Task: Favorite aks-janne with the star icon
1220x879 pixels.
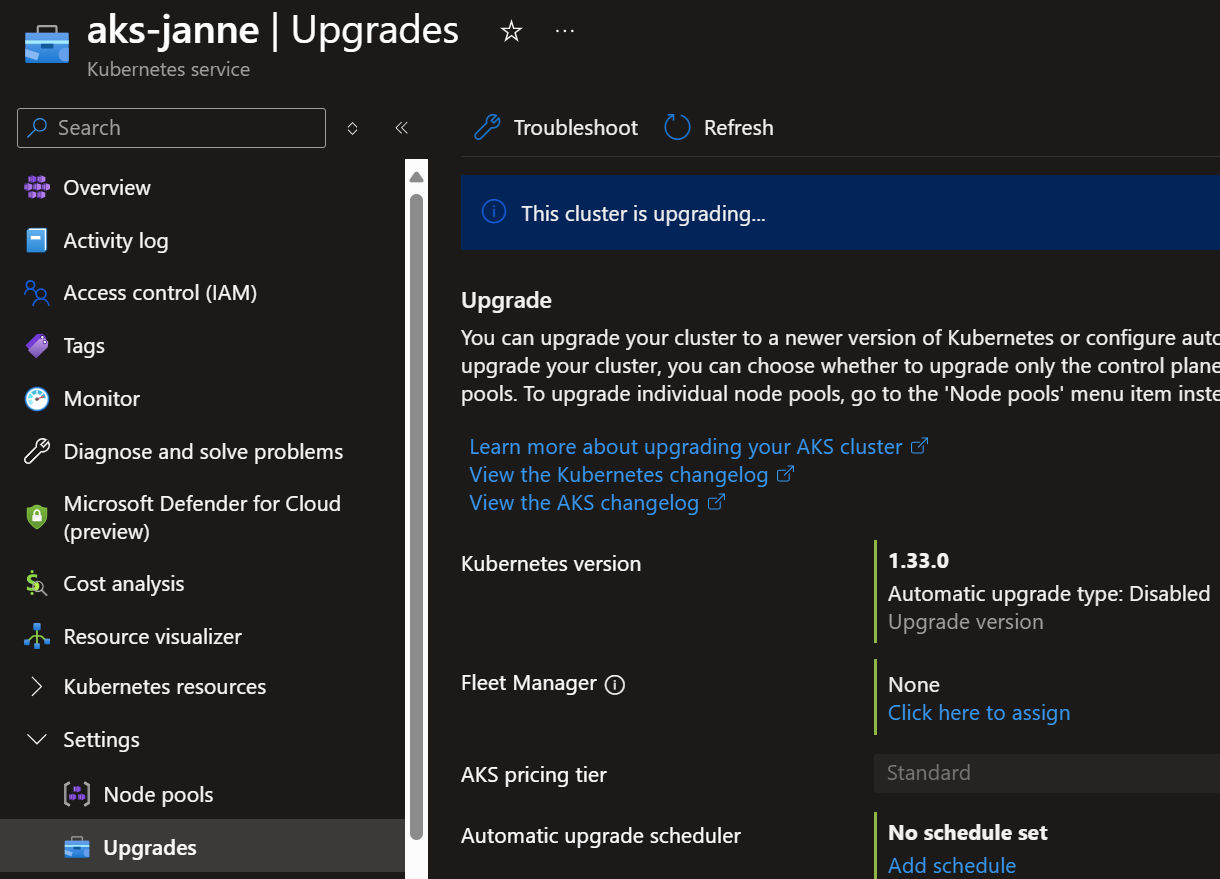Action: pos(511,32)
